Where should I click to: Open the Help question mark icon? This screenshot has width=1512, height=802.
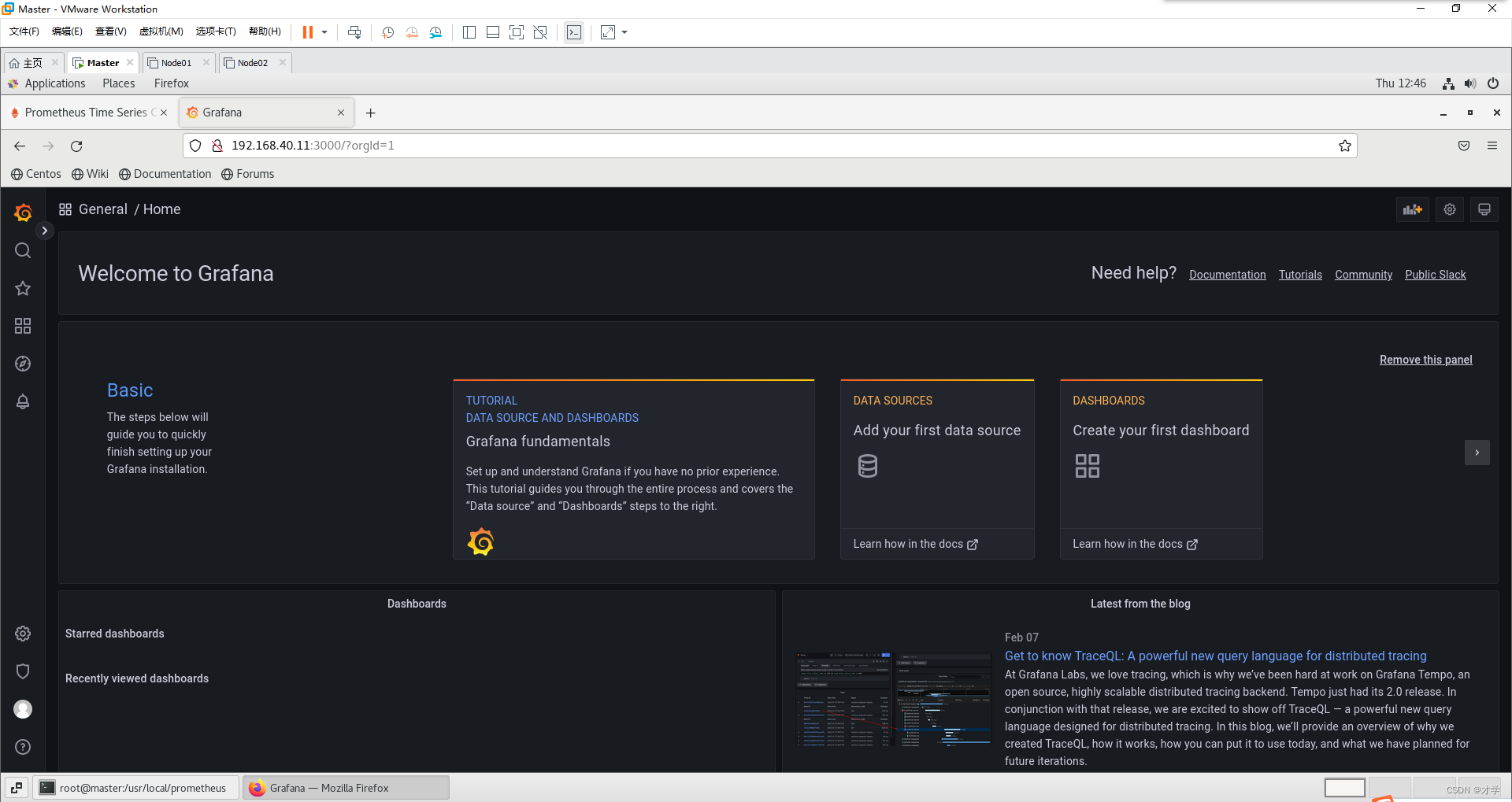(x=23, y=747)
